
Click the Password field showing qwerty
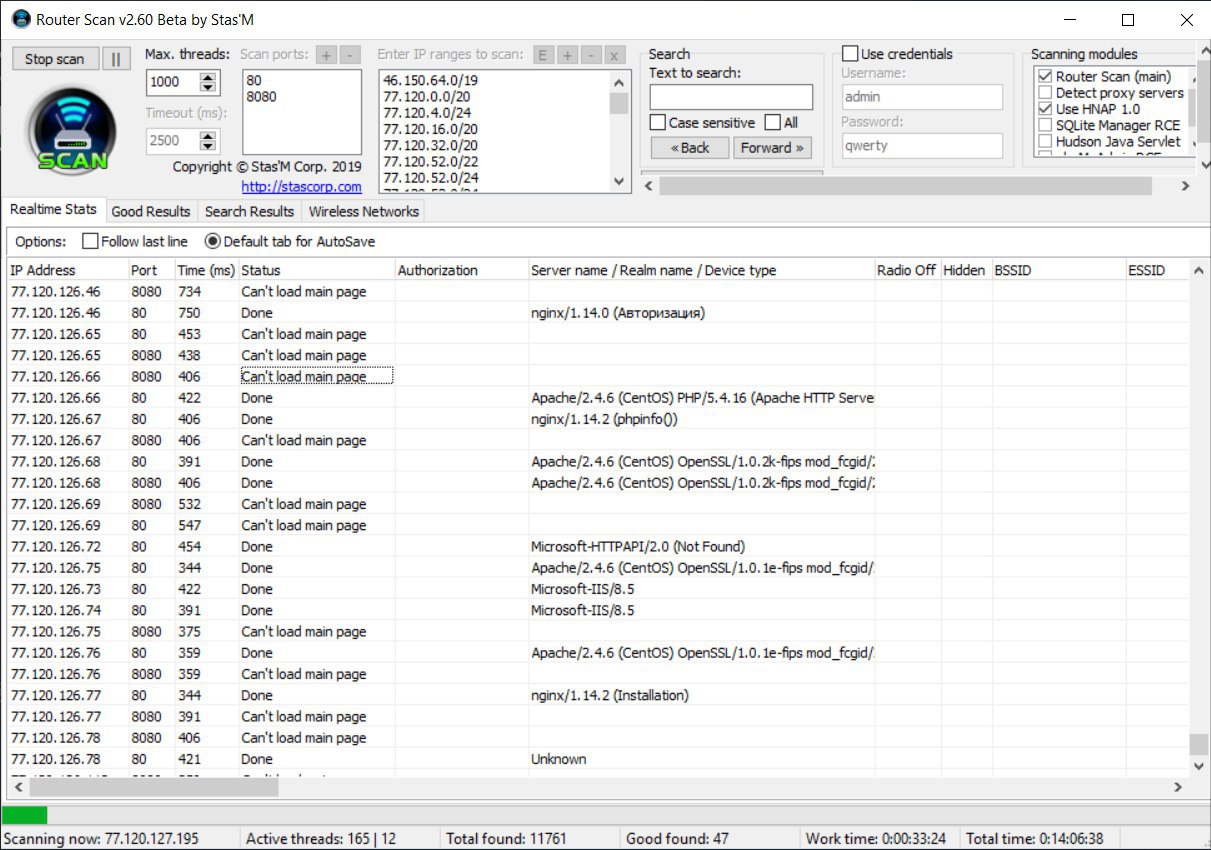(x=921, y=145)
